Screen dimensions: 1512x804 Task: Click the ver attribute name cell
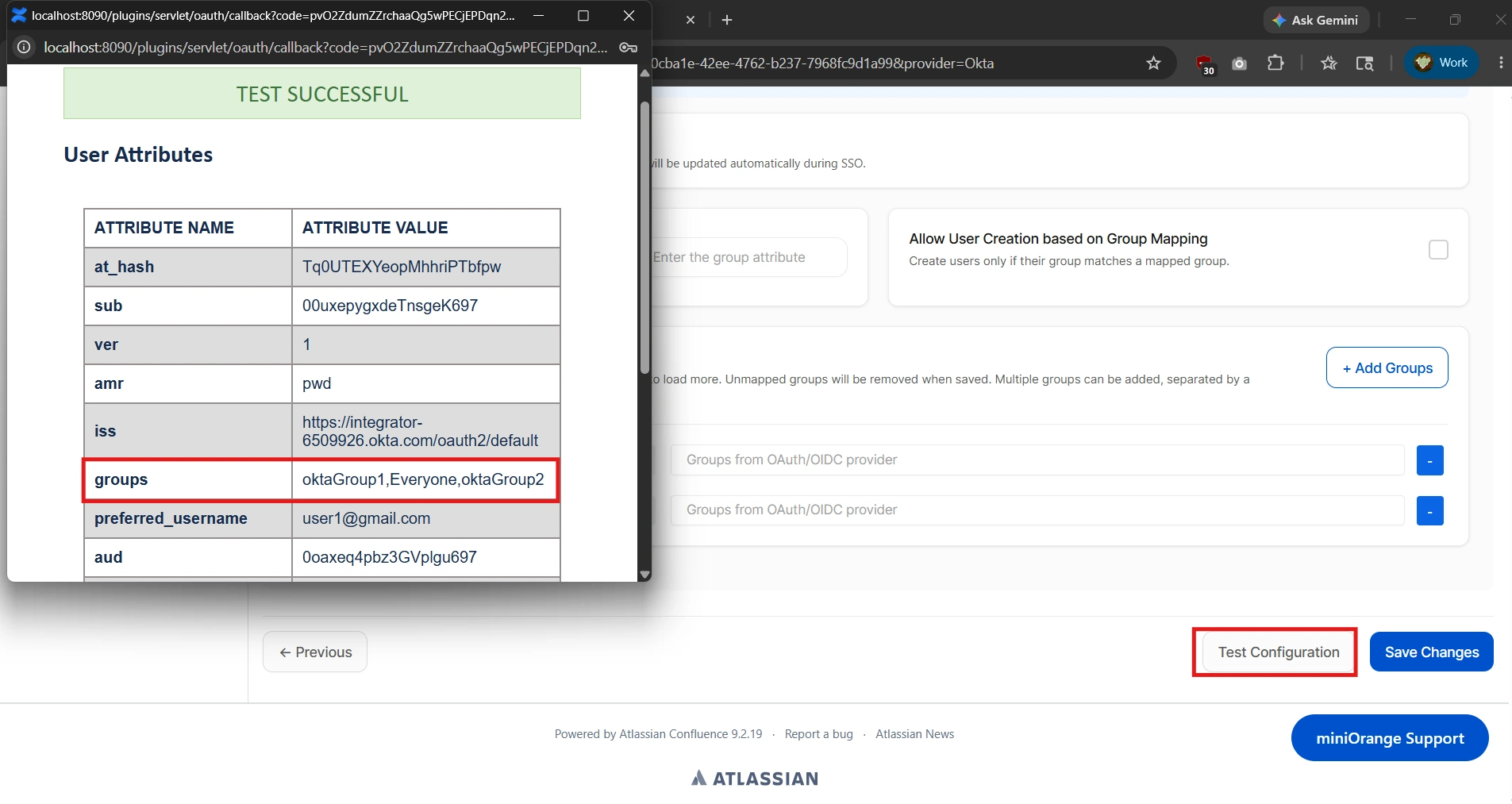click(x=188, y=344)
